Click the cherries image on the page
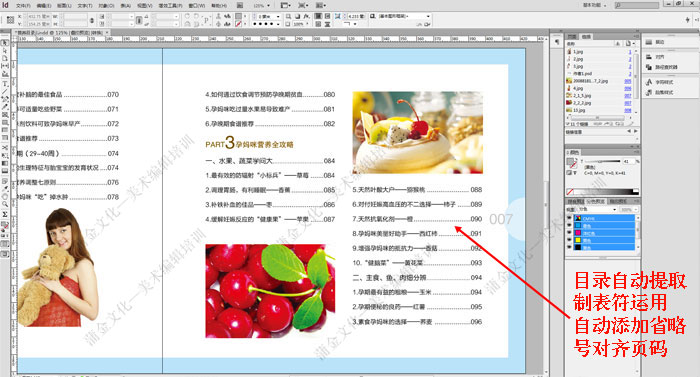700x377 pixels. pos(270,291)
